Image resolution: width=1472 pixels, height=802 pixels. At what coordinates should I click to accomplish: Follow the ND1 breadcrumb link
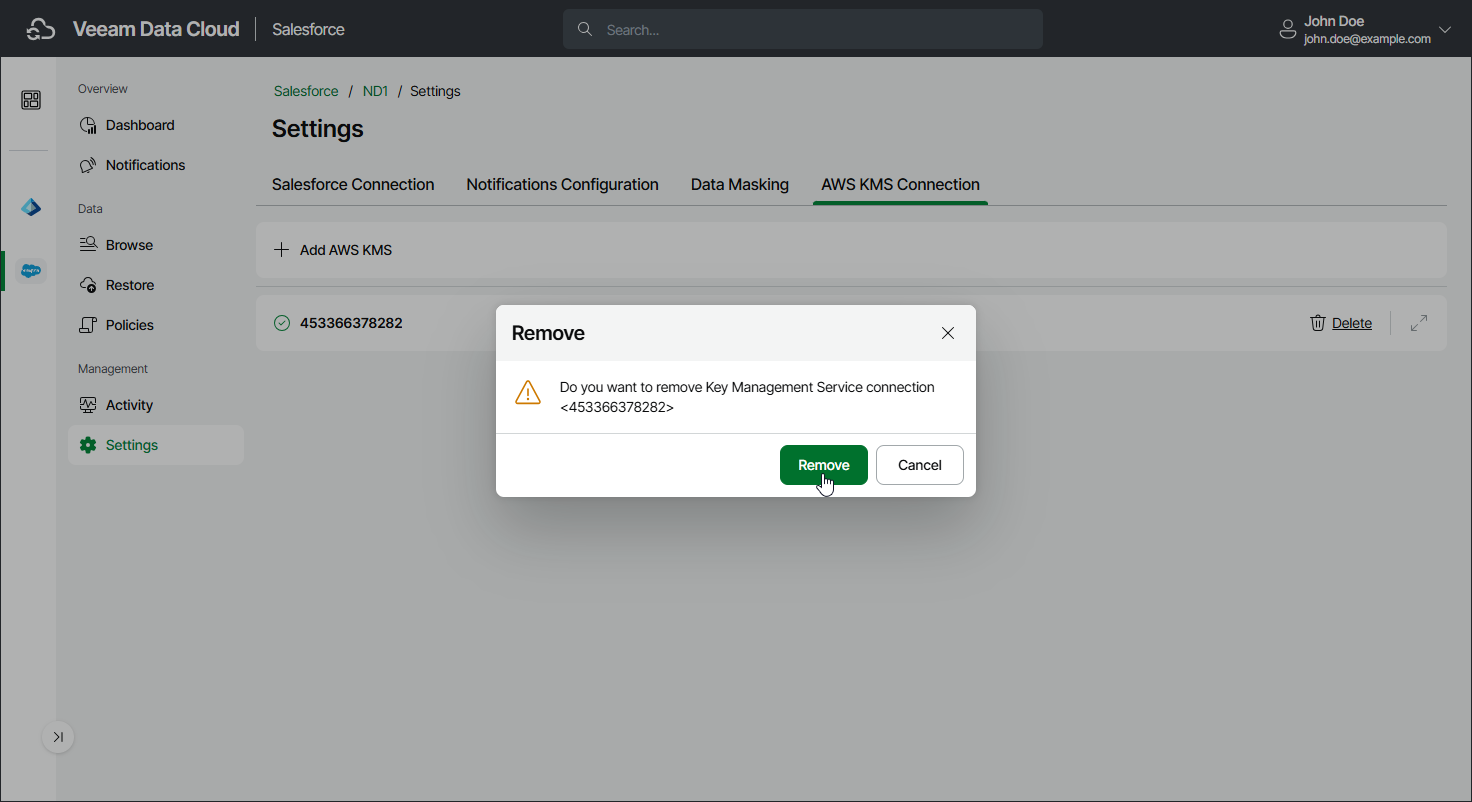(x=375, y=91)
